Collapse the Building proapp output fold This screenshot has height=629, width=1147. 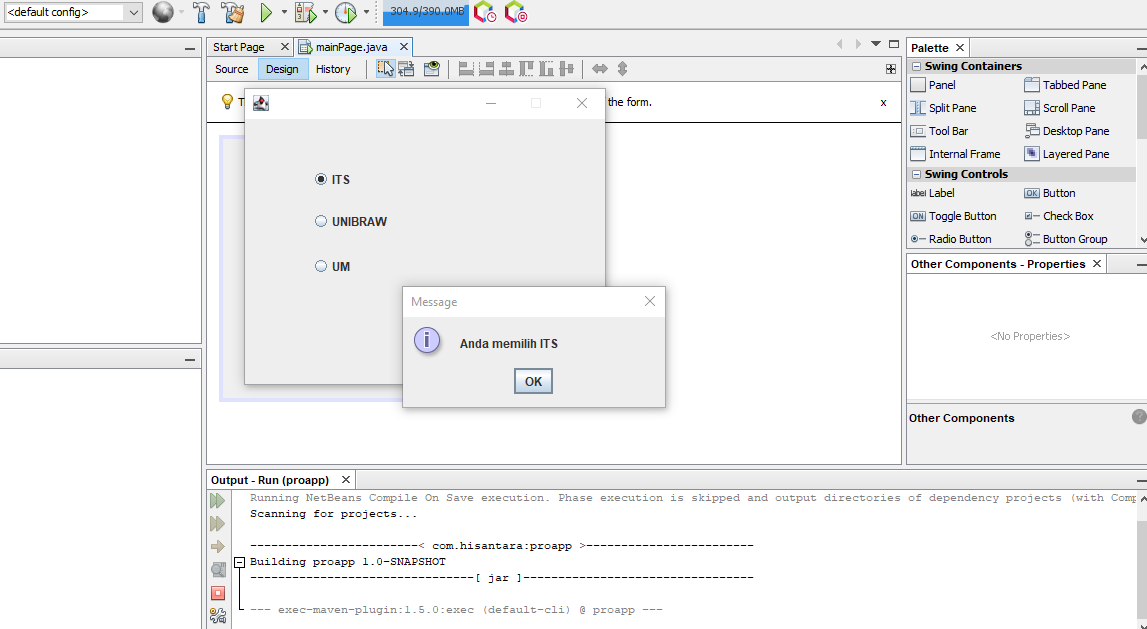click(239, 562)
